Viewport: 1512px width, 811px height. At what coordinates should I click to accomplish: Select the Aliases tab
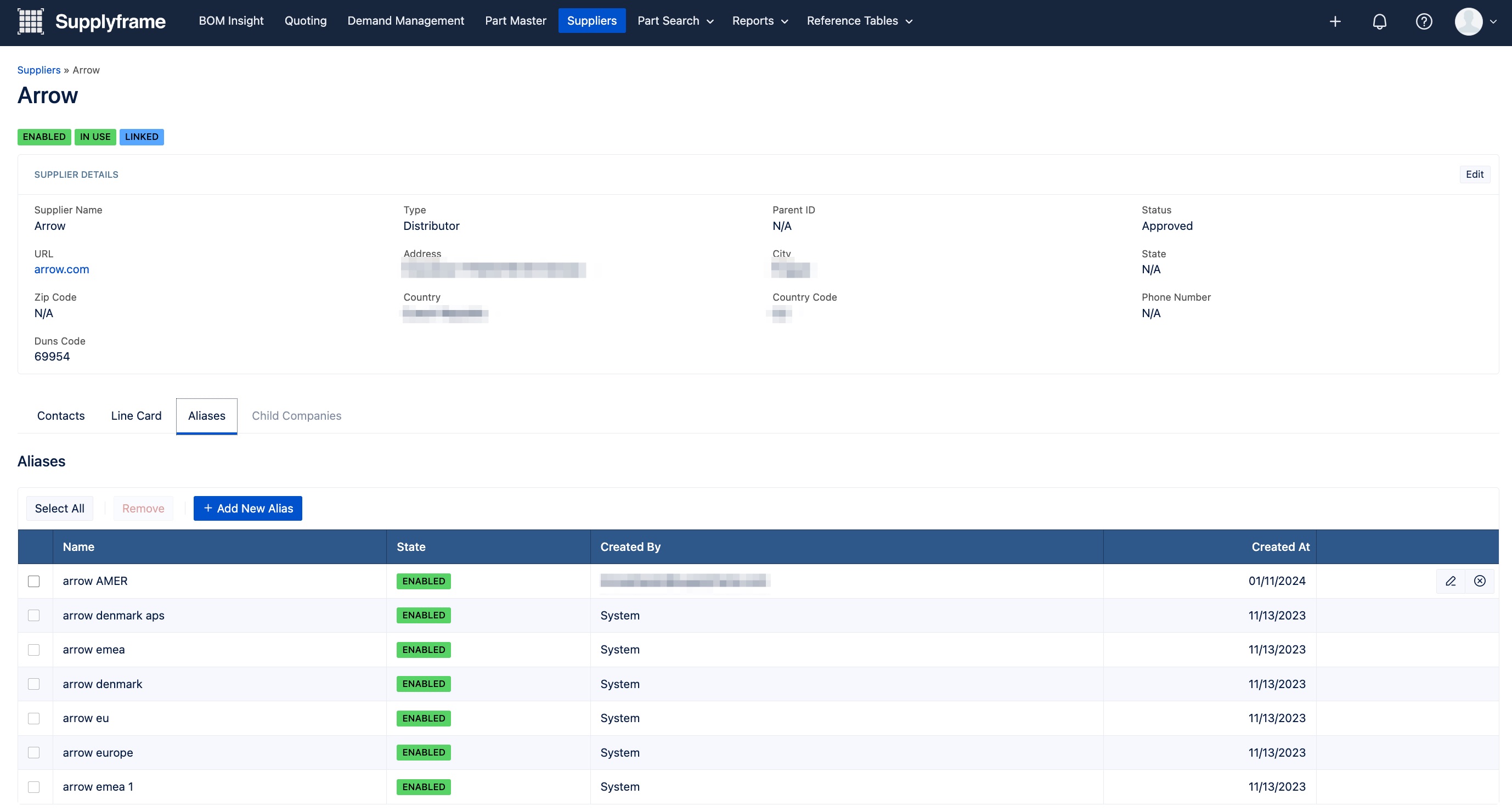coord(207,416)
